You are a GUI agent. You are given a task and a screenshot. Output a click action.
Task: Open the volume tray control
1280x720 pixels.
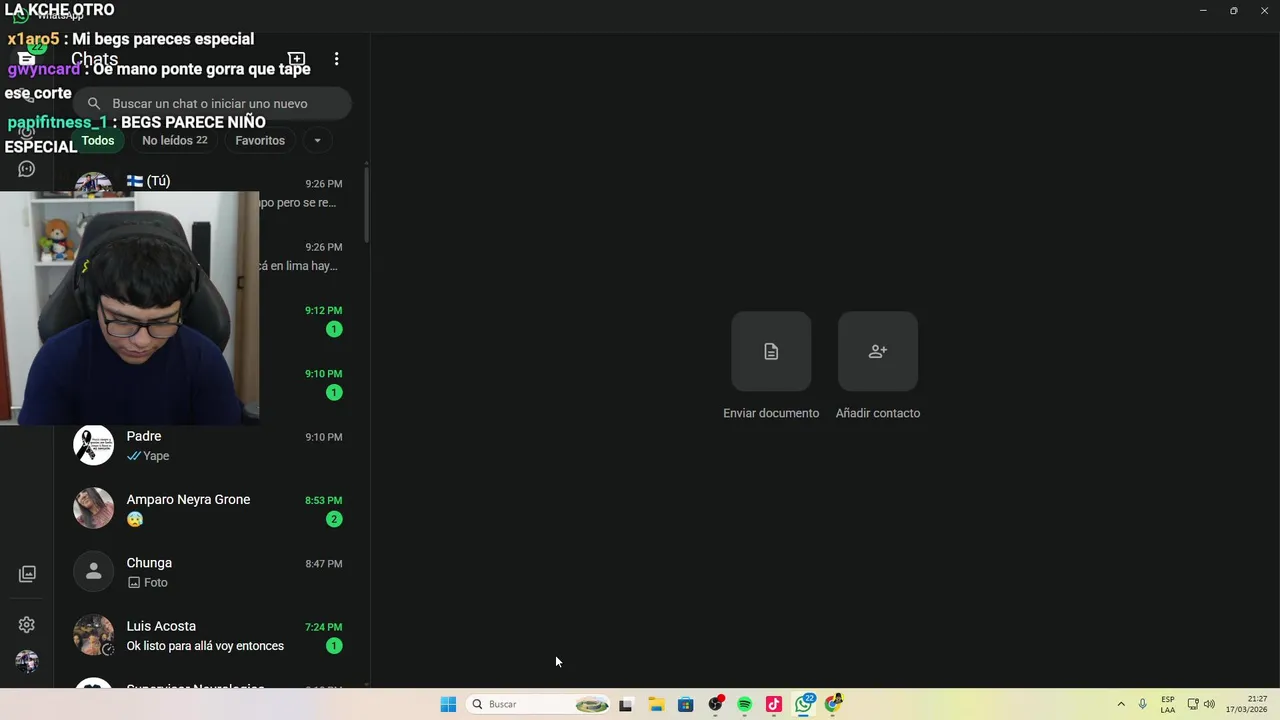click(1209, 704)
